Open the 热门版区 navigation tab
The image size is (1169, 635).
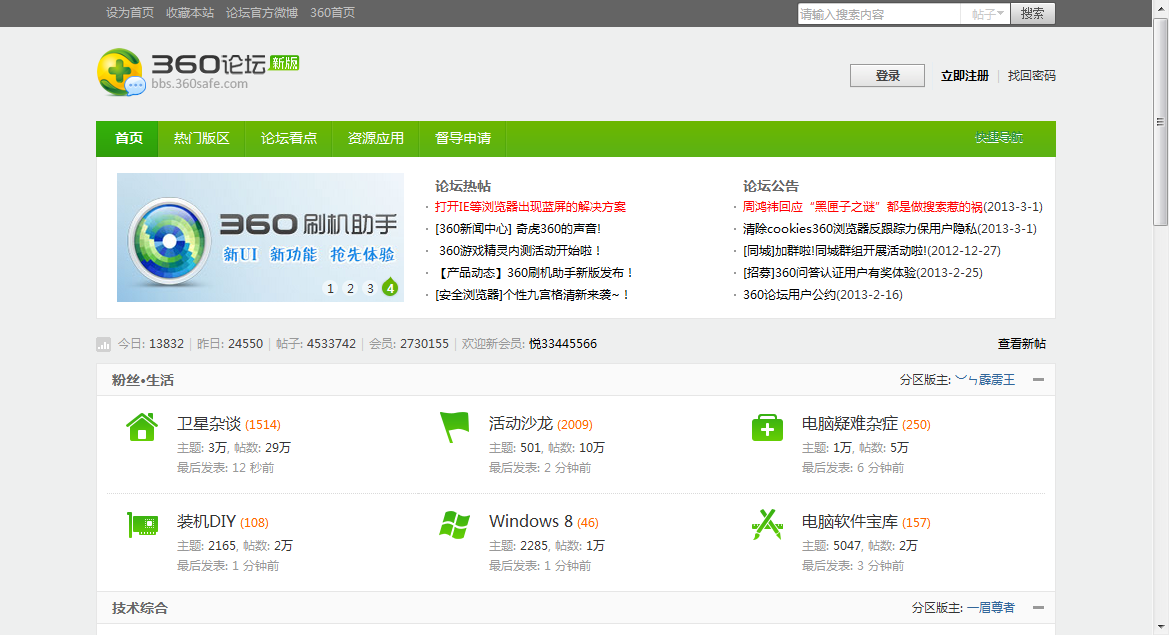point(201,139)
